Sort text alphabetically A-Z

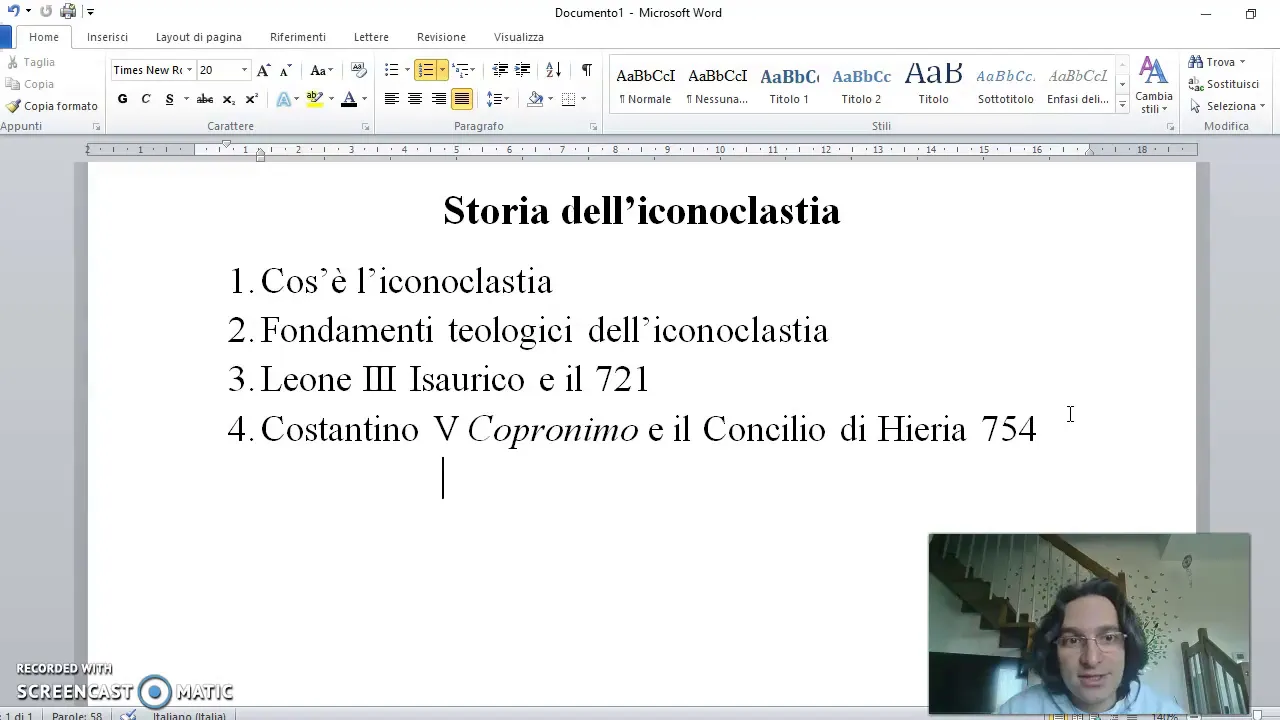[553, 70]
